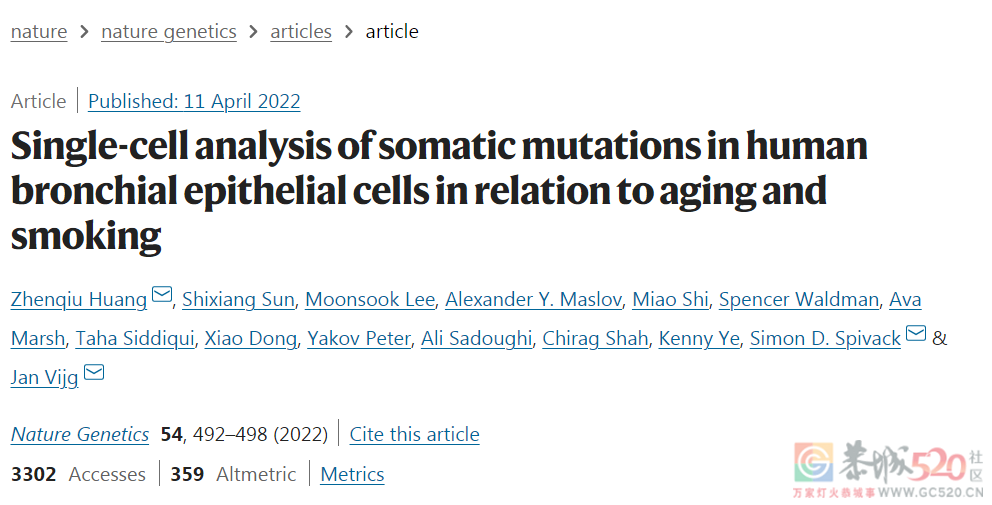Open author Shixiang Sun's profile link
This screenshot has width=992, height=505.
click(x=239, y=299)
